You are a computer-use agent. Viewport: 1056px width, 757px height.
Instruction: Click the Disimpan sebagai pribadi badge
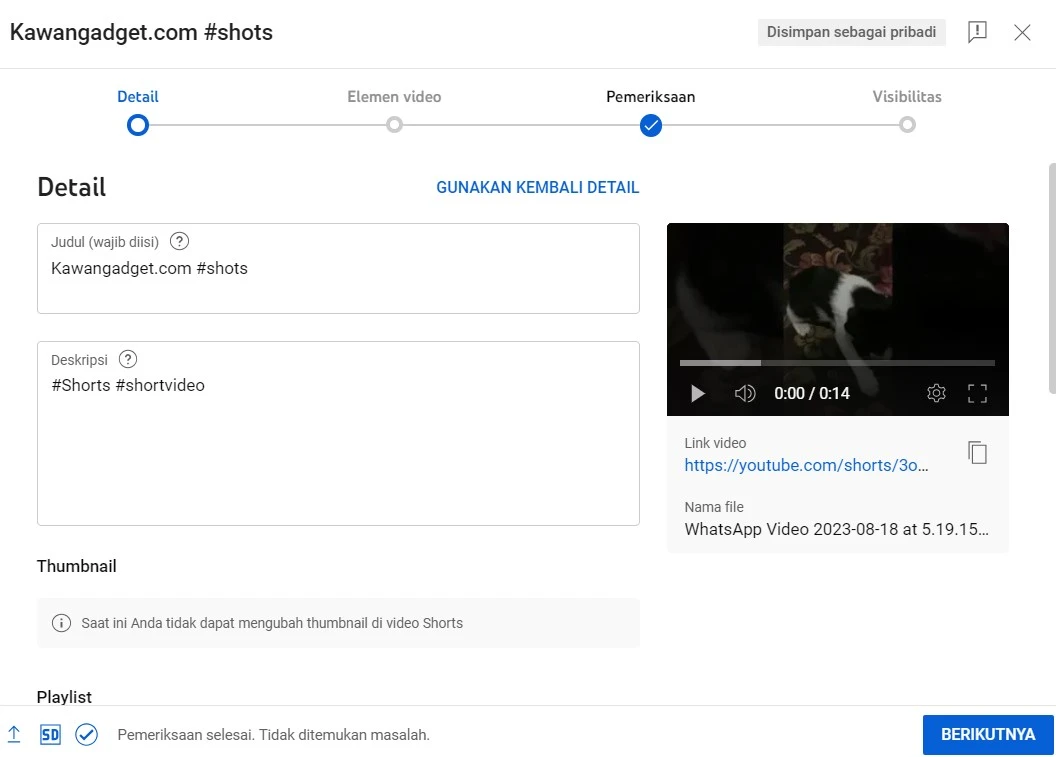point(851,32)
